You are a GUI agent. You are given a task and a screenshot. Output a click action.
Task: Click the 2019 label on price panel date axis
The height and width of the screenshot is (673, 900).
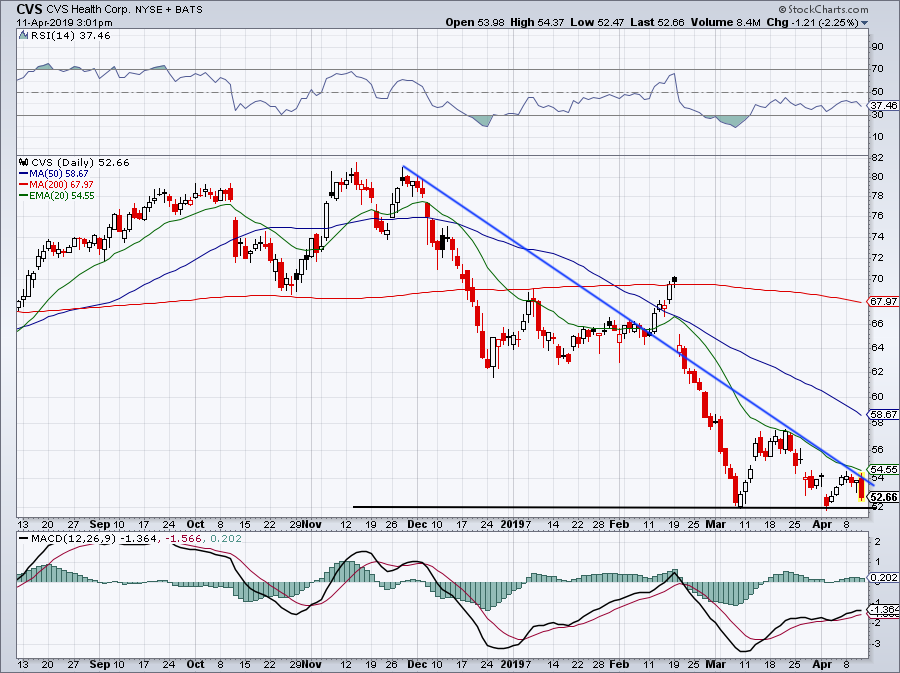click(513, 524)
